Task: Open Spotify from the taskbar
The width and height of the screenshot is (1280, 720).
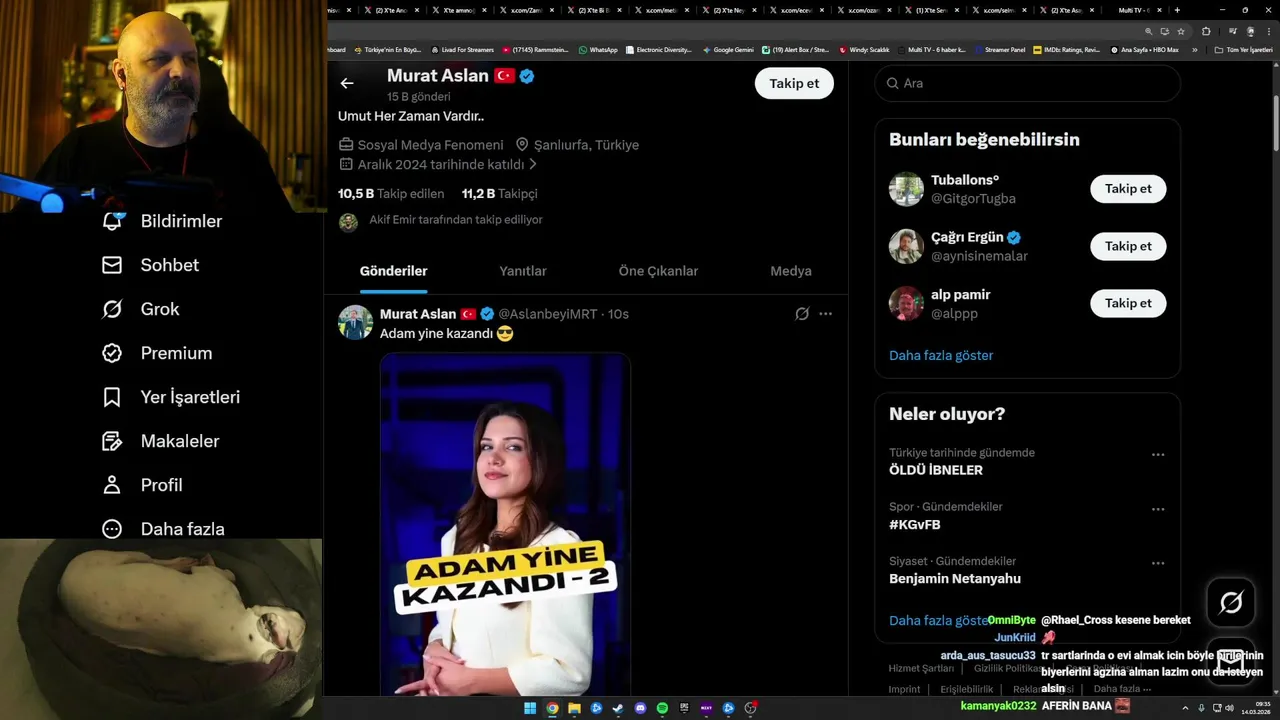Action: [662, 708]
